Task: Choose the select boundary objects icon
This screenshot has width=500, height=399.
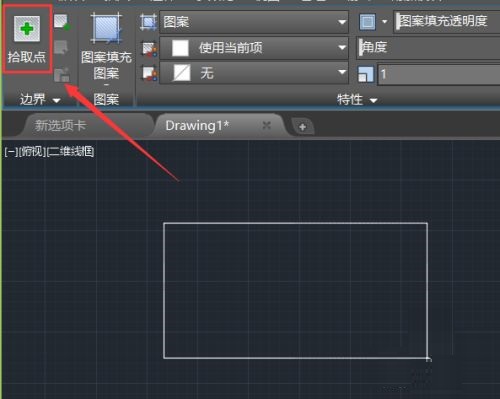Action: 62,22
